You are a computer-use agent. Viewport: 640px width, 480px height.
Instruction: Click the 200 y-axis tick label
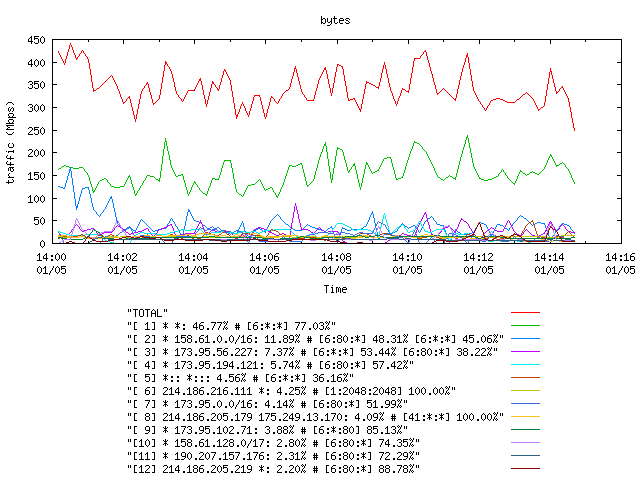coord(36,153)
